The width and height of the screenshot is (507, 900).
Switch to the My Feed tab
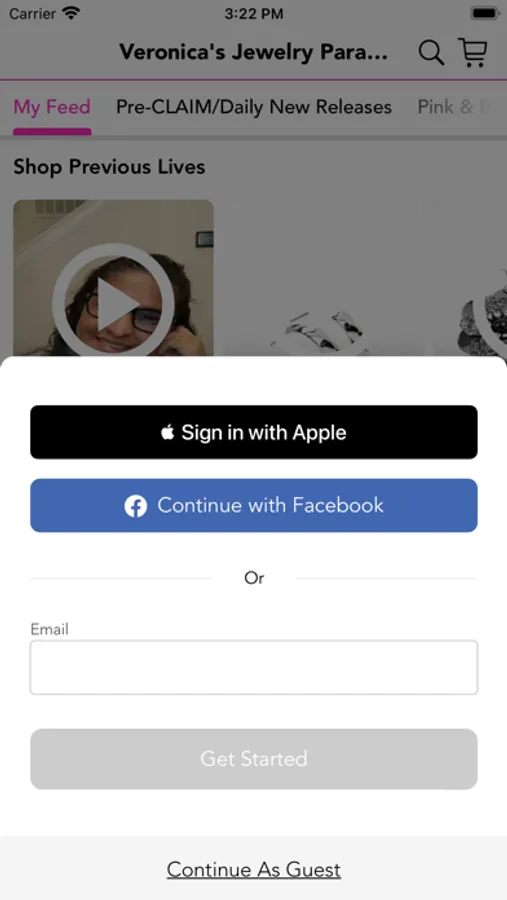pos(52,107)
